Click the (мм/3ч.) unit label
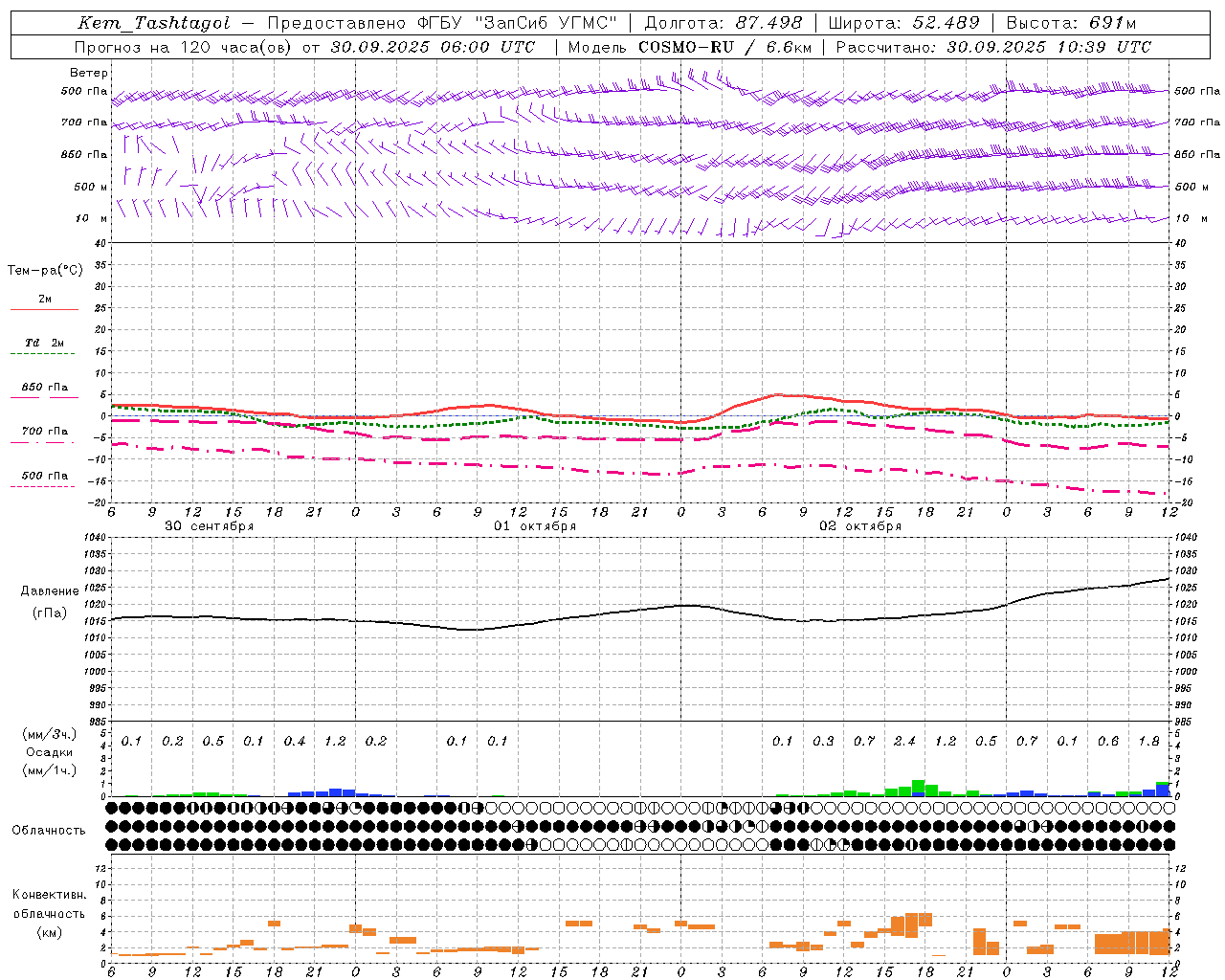 [x=50, y=734]
